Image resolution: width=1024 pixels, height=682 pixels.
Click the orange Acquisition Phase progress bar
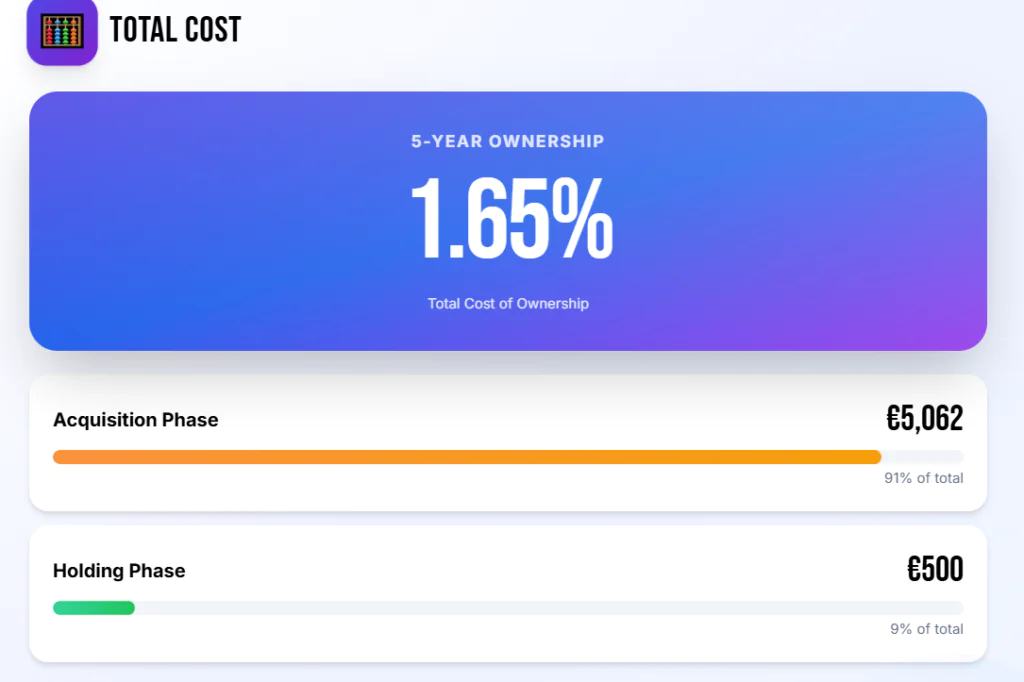[466, 457]
